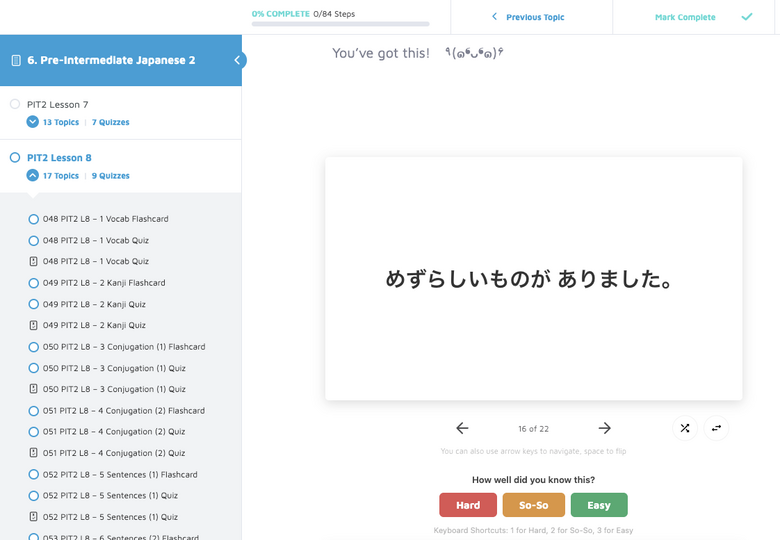This screenshot has height=540, width=780.
Task: Open 052 Sentences (1) Flashcard topic
Action: point(120,474)
